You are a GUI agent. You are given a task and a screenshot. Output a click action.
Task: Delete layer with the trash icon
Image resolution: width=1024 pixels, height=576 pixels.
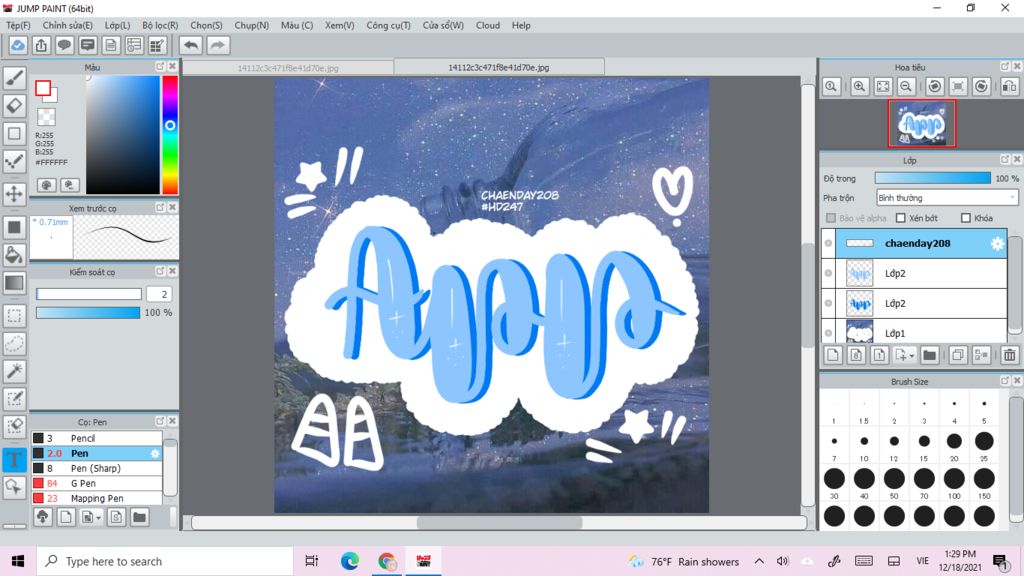[x=1010, y=355]
